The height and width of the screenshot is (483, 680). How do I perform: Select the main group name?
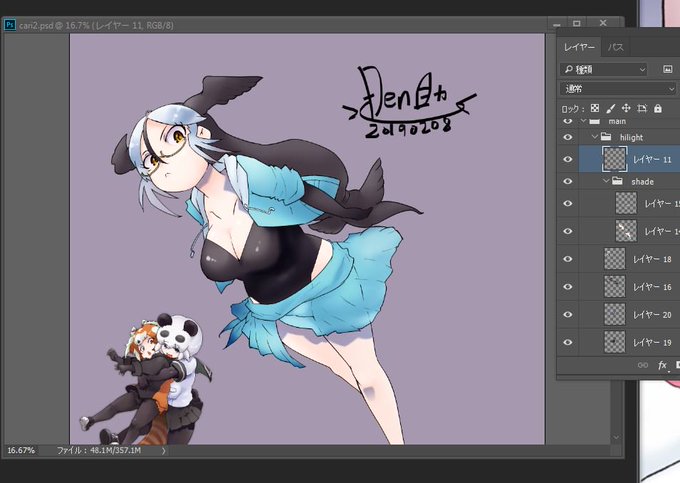[x=617, y=121]
